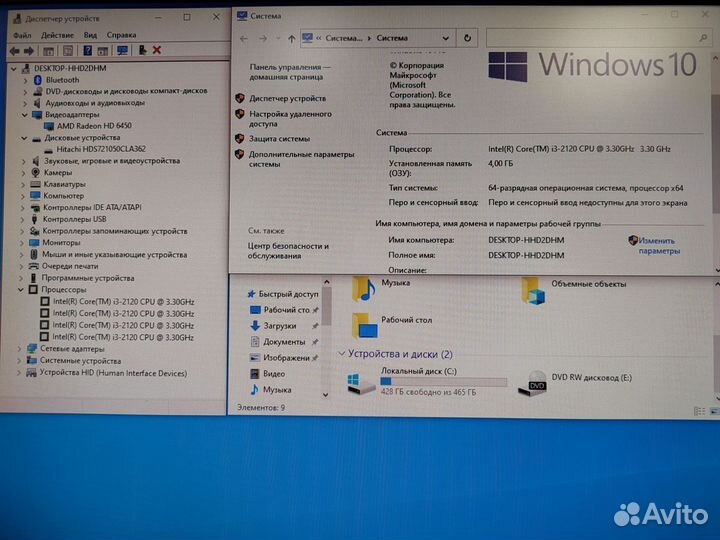This screenshot has height=540, width=720.
Task: Click the Локальный диск (C:) drive icon
Action: pyautogui.click(x=361, y=384)
